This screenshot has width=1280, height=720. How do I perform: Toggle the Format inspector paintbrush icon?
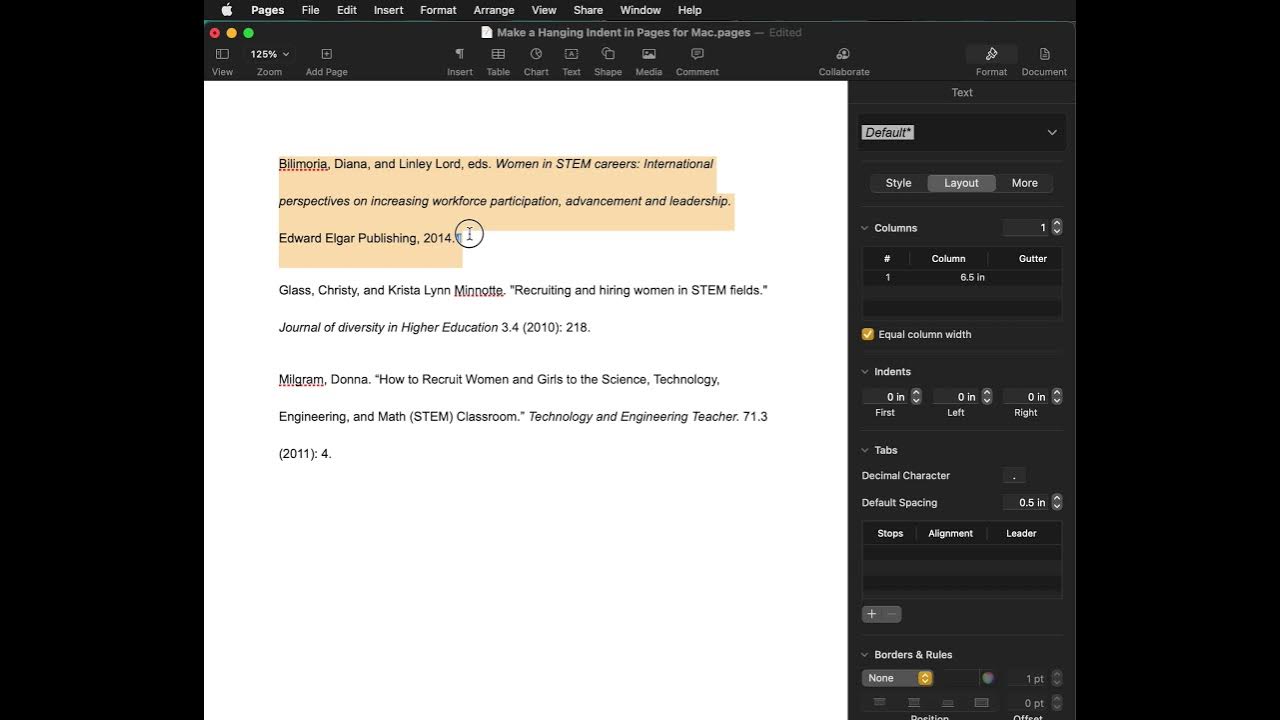[x=991, y=54]
